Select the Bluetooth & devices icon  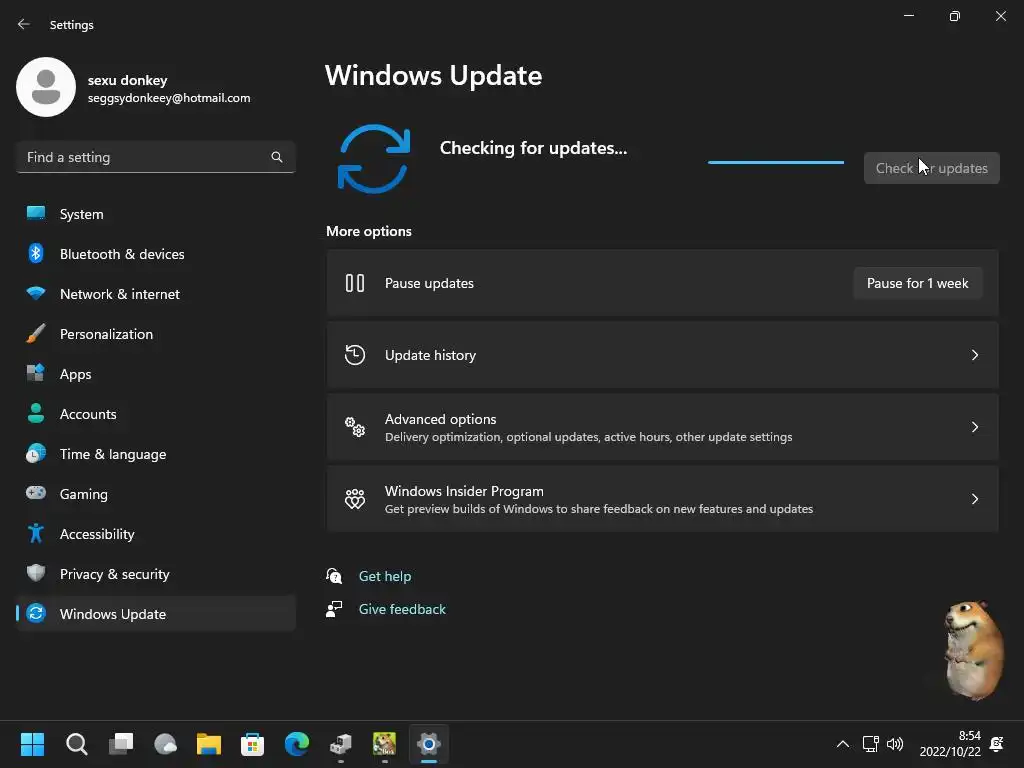pos(36,253)
